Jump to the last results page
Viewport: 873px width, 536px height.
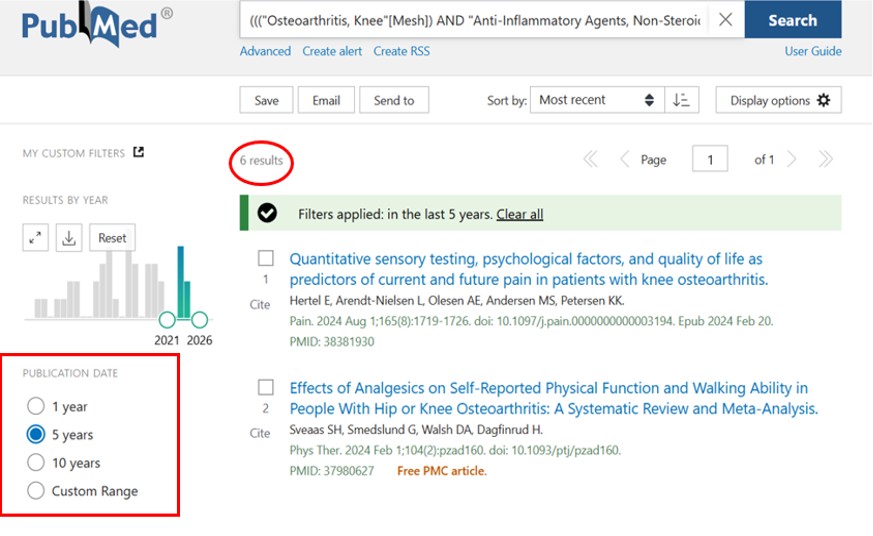pyautogui.click(x=825, y=160)
